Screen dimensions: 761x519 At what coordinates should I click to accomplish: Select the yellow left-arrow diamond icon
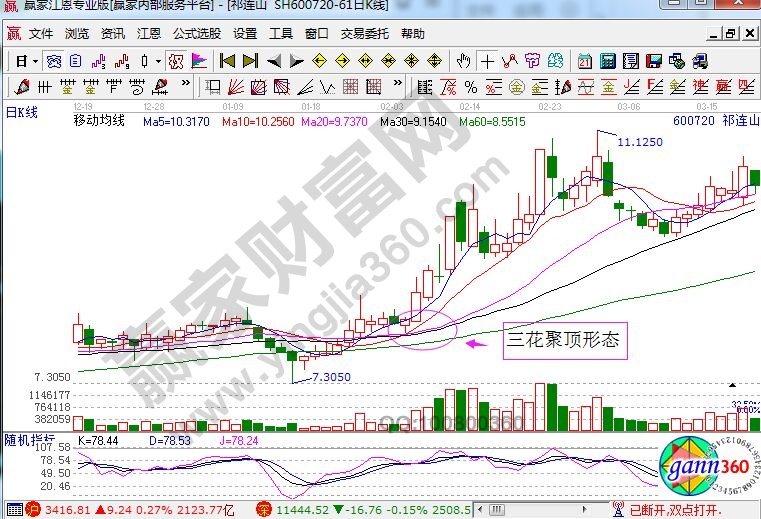[x=318, y=61]
